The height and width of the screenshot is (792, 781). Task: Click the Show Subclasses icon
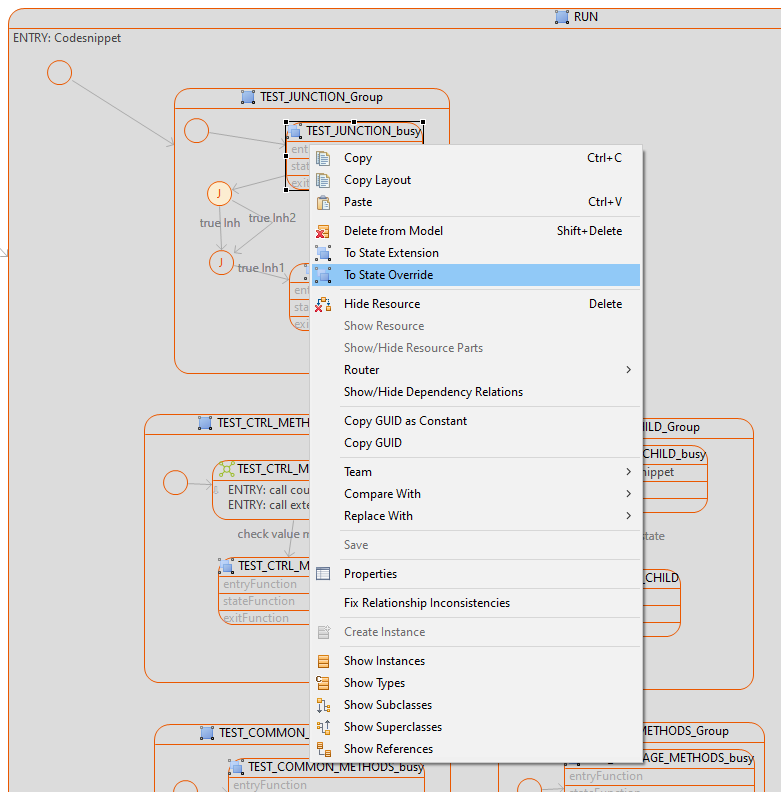point(323,705)
